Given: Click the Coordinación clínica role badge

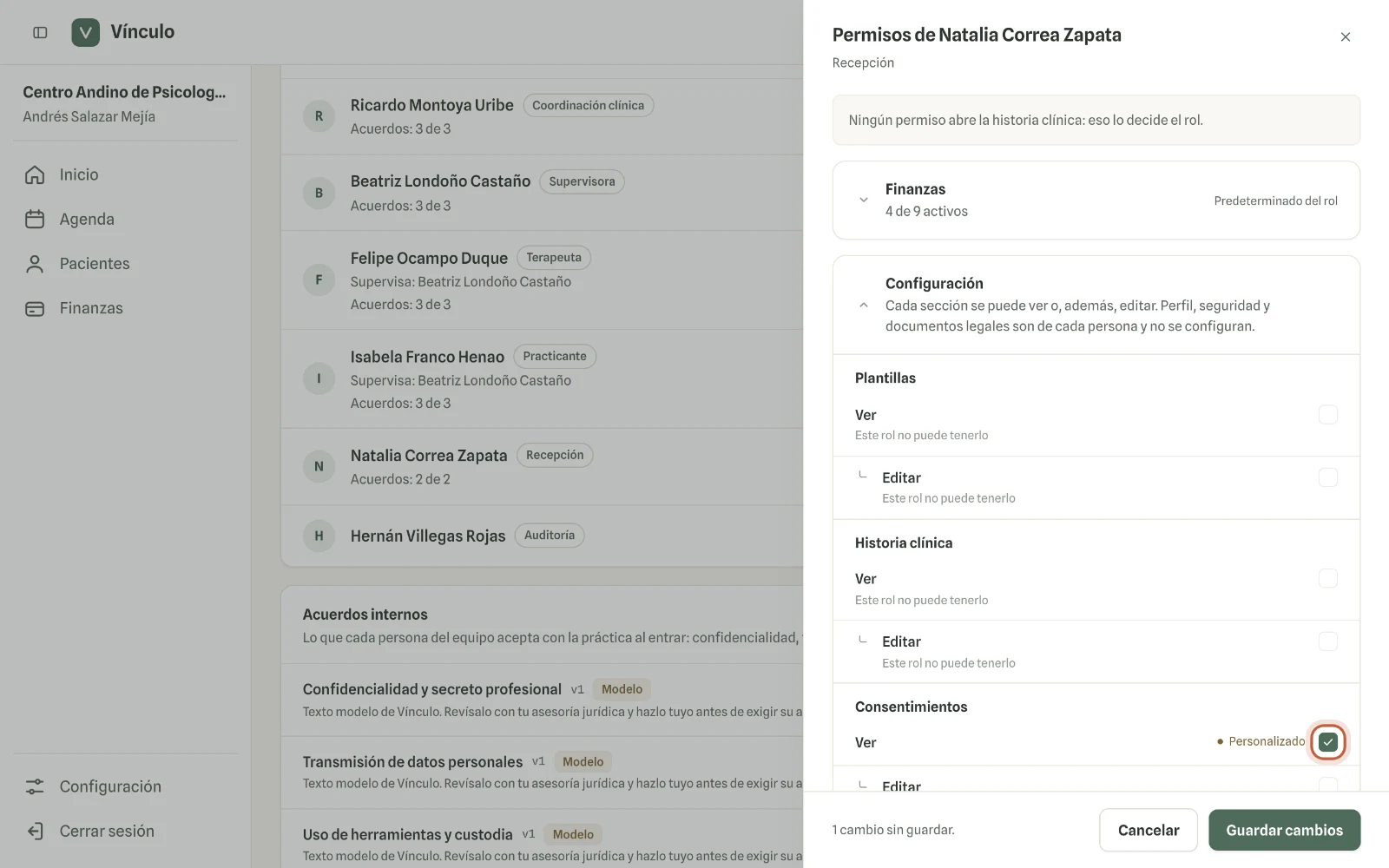Looking at the screenshot, I should pos(588,105).
